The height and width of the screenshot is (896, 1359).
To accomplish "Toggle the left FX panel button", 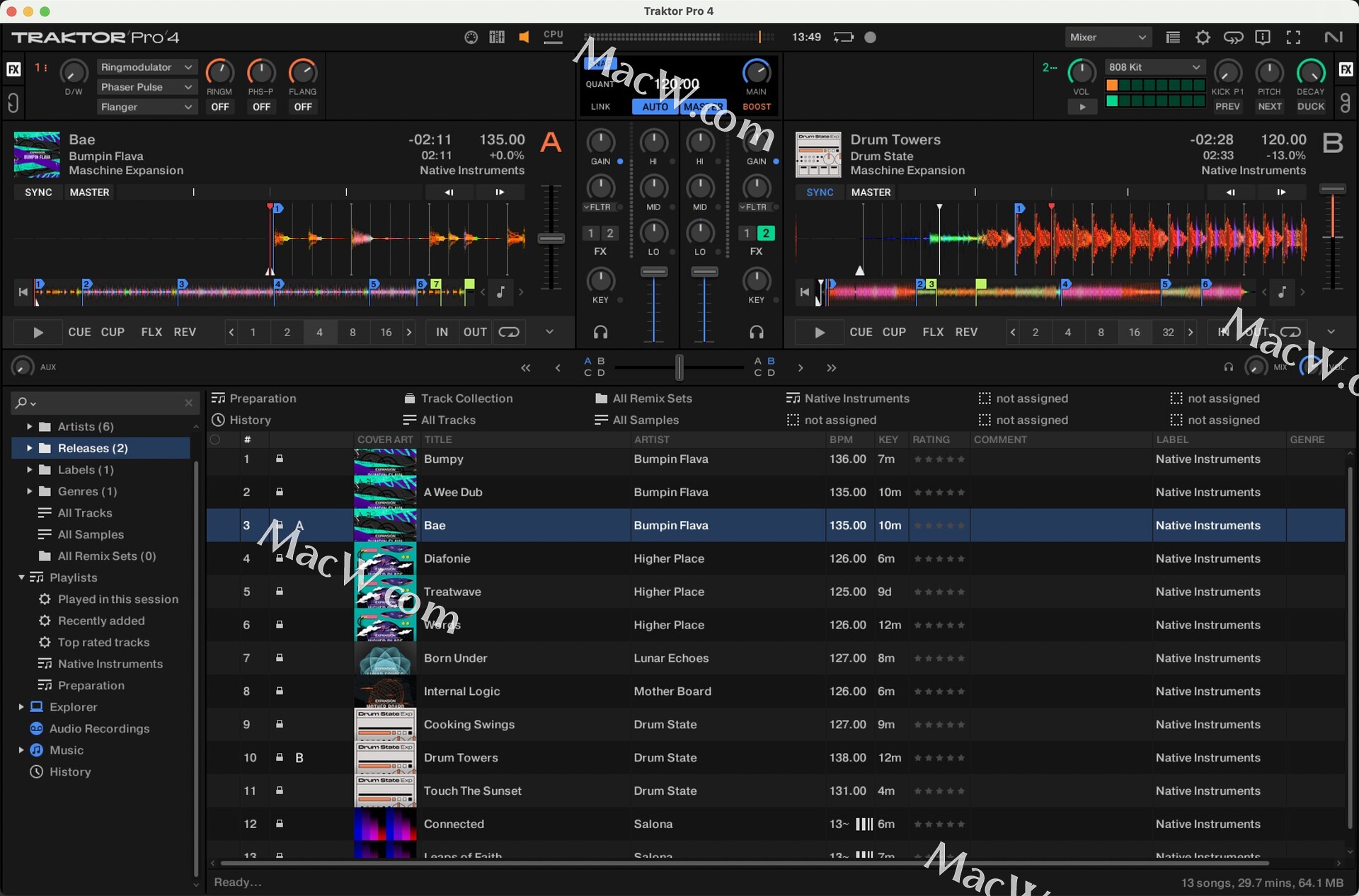I will point(13,69).
